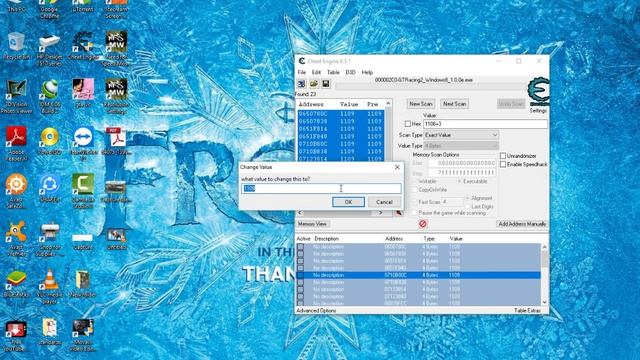Viewport: 640px width, 360px height.
Task: Click the scan Value input field
Action: coord(485,124)
